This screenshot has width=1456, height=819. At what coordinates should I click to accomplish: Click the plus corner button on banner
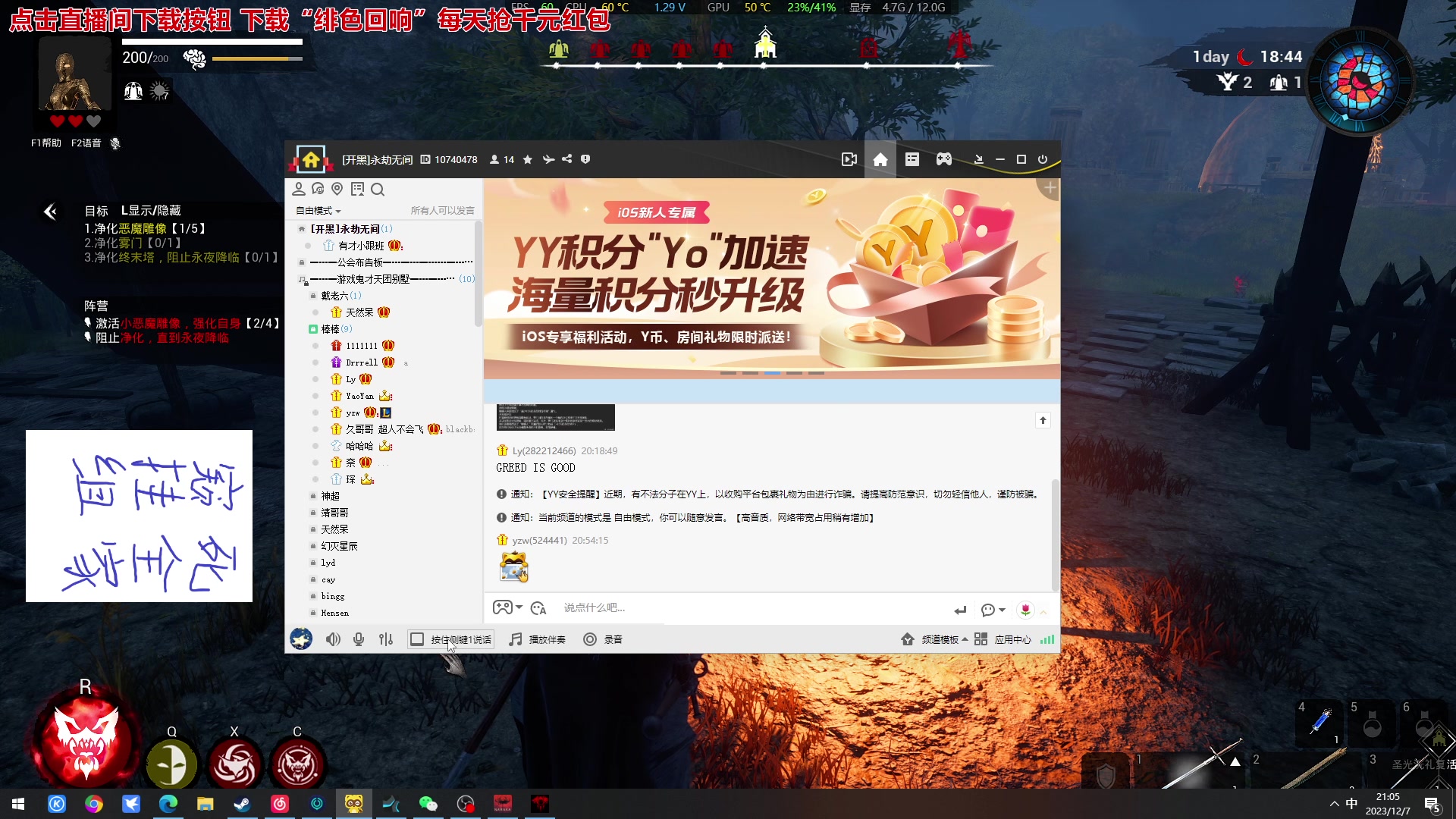1050,187
